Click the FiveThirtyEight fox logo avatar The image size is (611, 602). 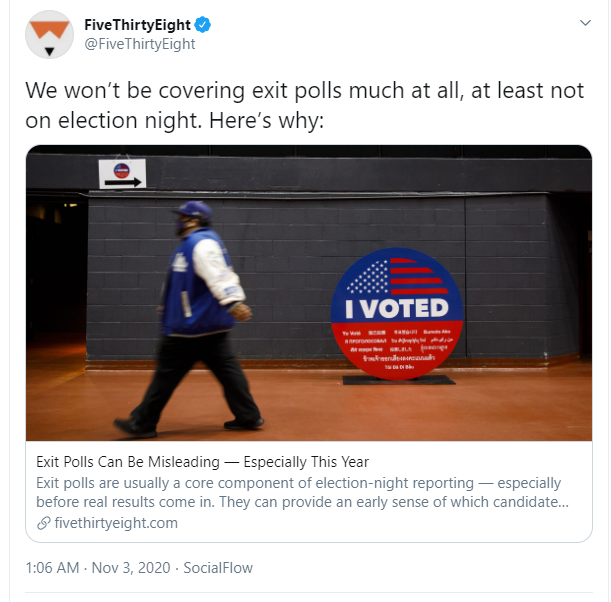tap(49, 35)
